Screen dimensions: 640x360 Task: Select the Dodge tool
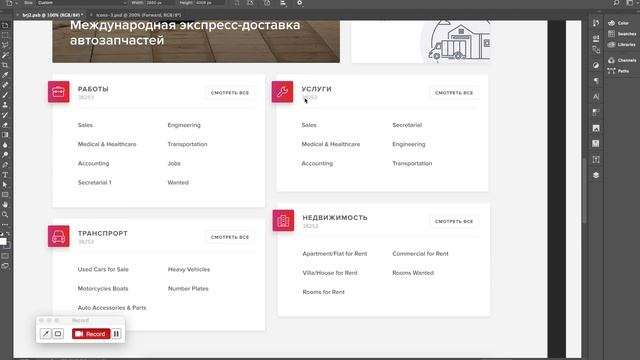point(5,155)
